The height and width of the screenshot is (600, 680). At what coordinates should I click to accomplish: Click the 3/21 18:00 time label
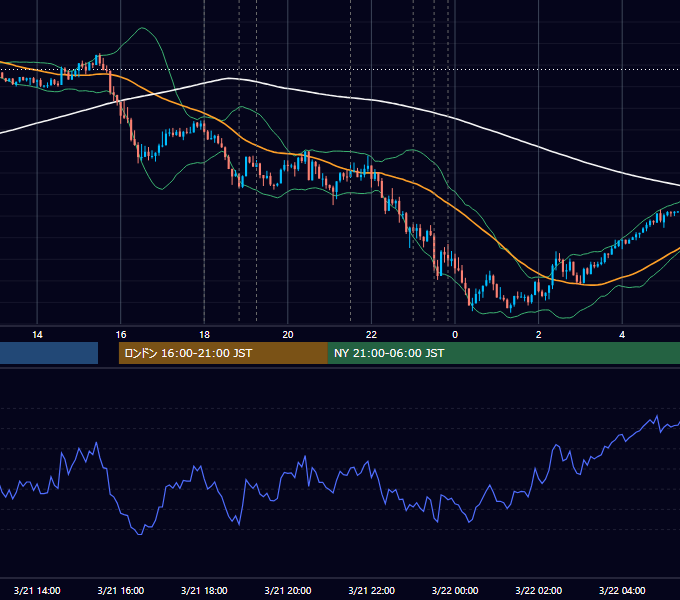204,590
